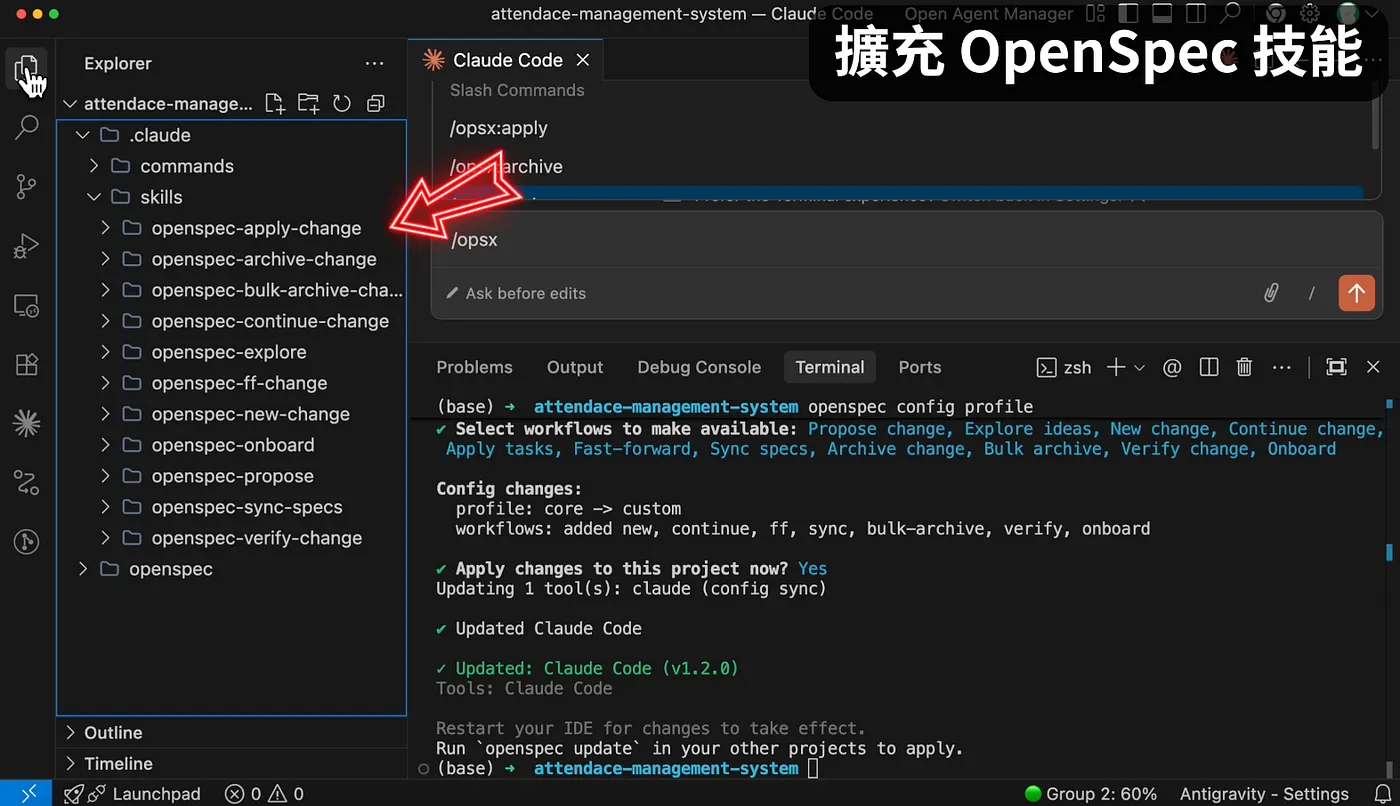
Task: Open Explorer more actions ellipsis menu
Action: [x=375, y=63]
